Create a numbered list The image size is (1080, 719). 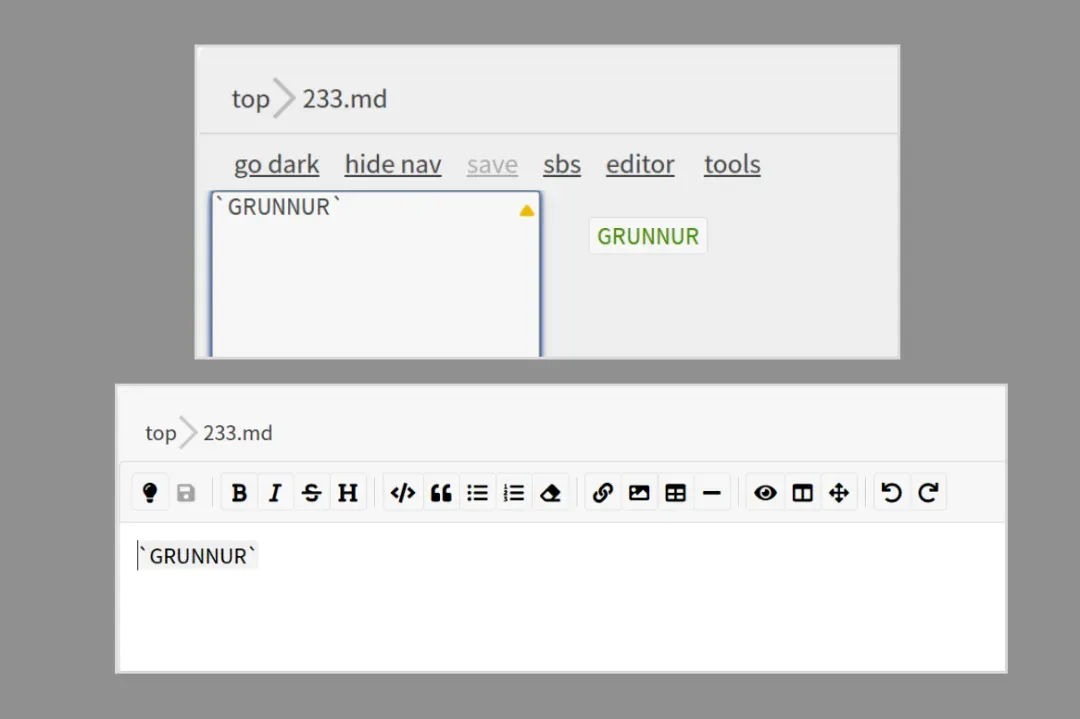pos(514,492)
